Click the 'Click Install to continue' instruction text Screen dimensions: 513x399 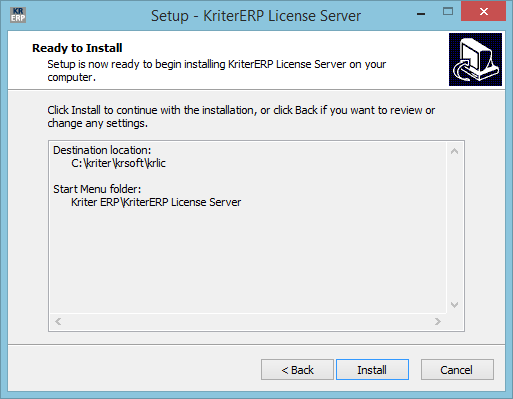241,117
